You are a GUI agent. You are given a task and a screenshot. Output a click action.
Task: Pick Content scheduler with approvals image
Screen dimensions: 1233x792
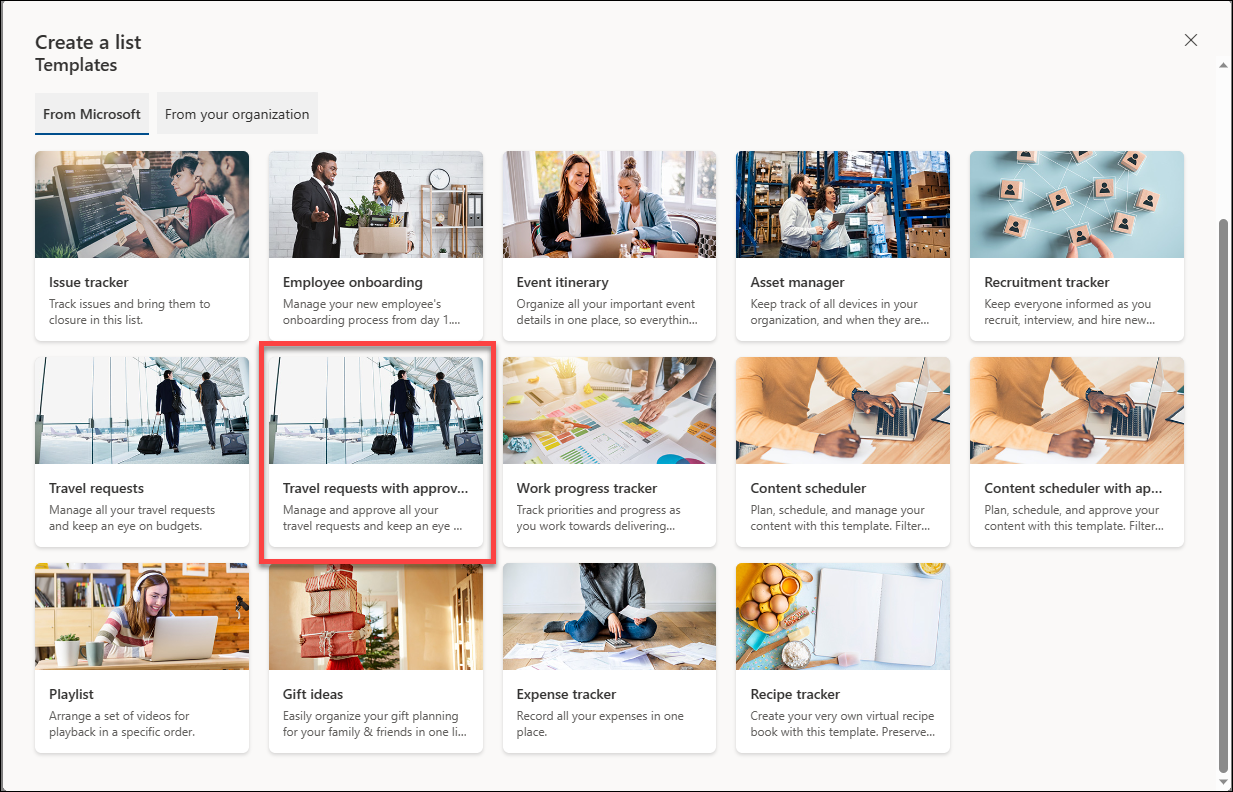1077,411
